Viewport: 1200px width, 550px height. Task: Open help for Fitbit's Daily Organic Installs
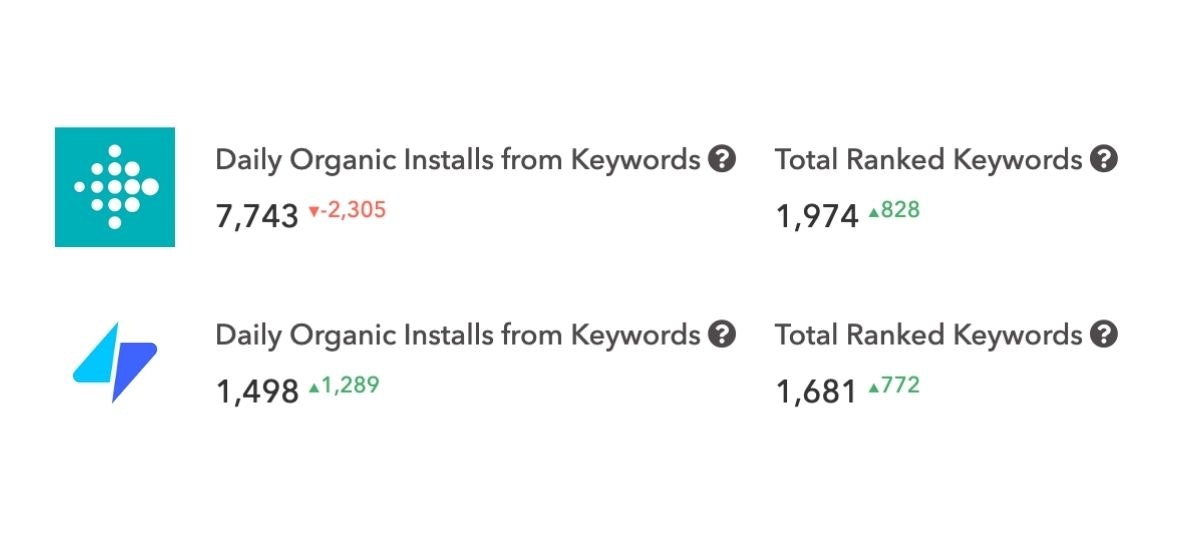pos(722,159)
